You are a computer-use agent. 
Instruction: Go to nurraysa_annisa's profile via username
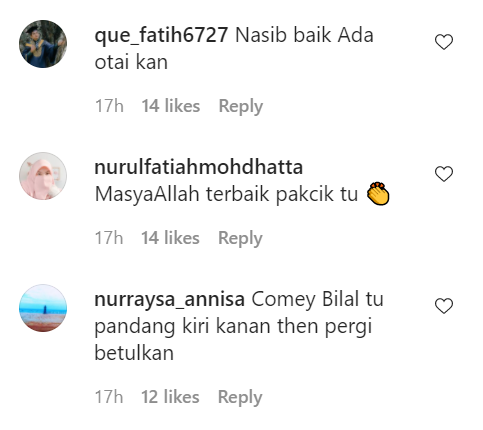pos(170,299)
